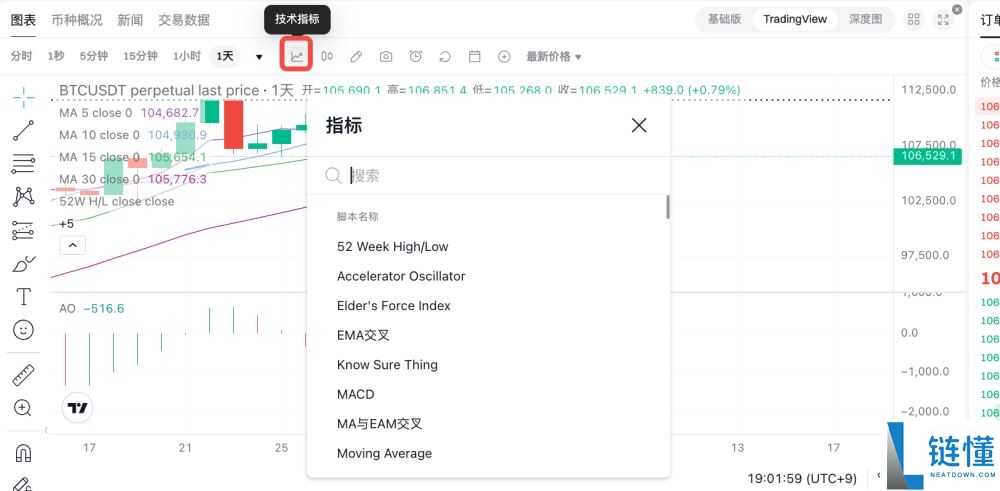Click the AO indicator label
Screen dimensions: 1000x491
coord(67,309)
